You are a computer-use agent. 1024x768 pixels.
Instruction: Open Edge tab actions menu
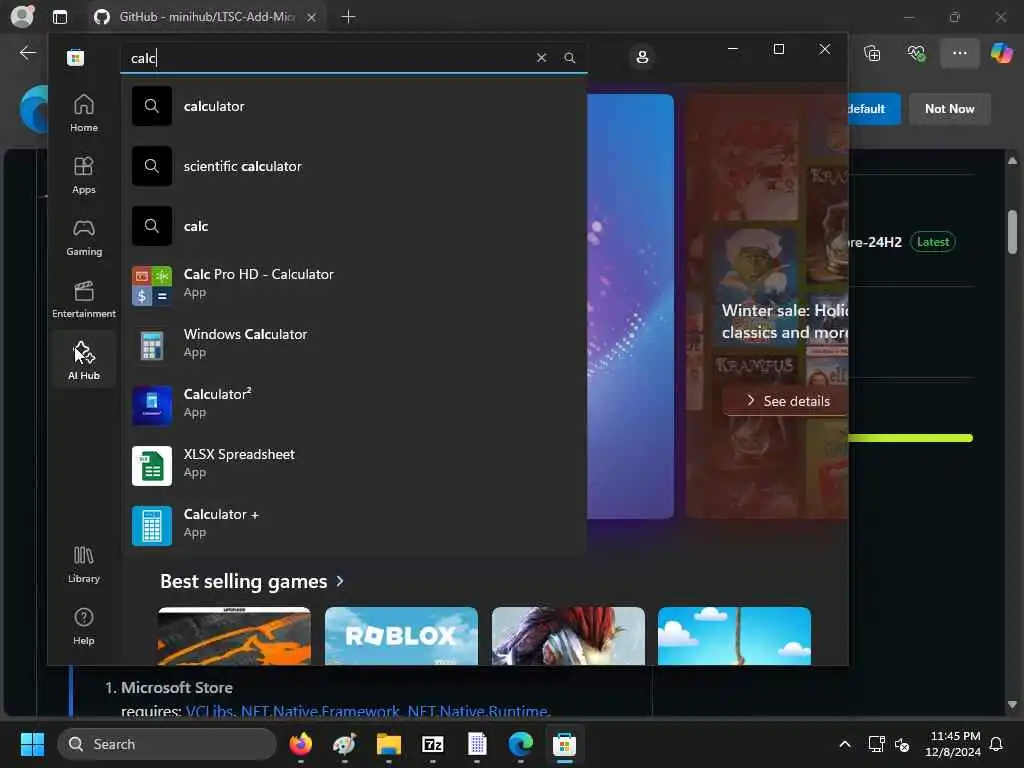click(x=59, y=17)
